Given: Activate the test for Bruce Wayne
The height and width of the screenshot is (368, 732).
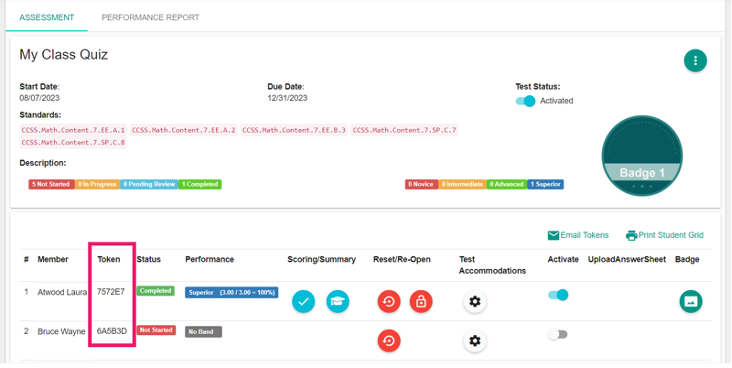Looking at the screenshot, I should [x=558, y=334].
